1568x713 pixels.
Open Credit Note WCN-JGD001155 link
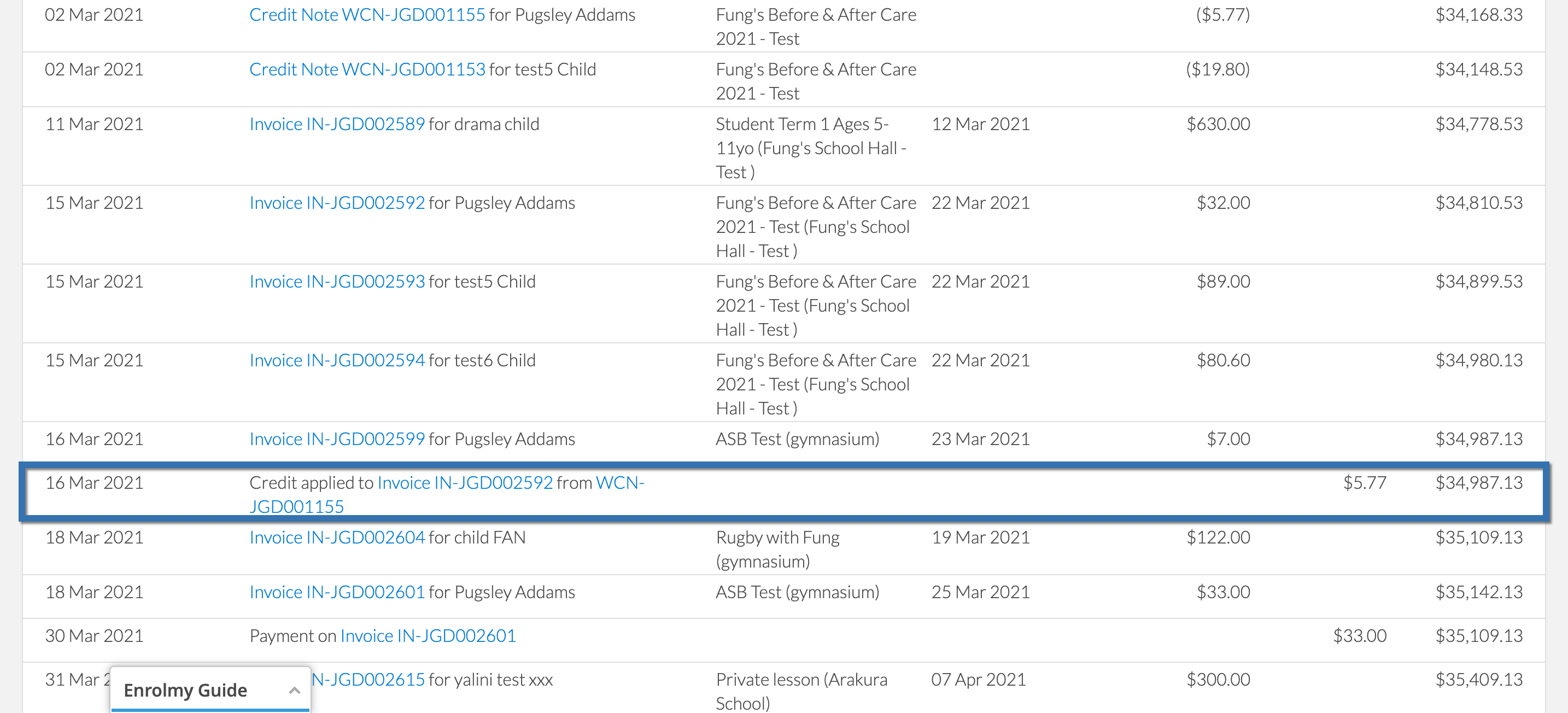click(x=367, y=15)
